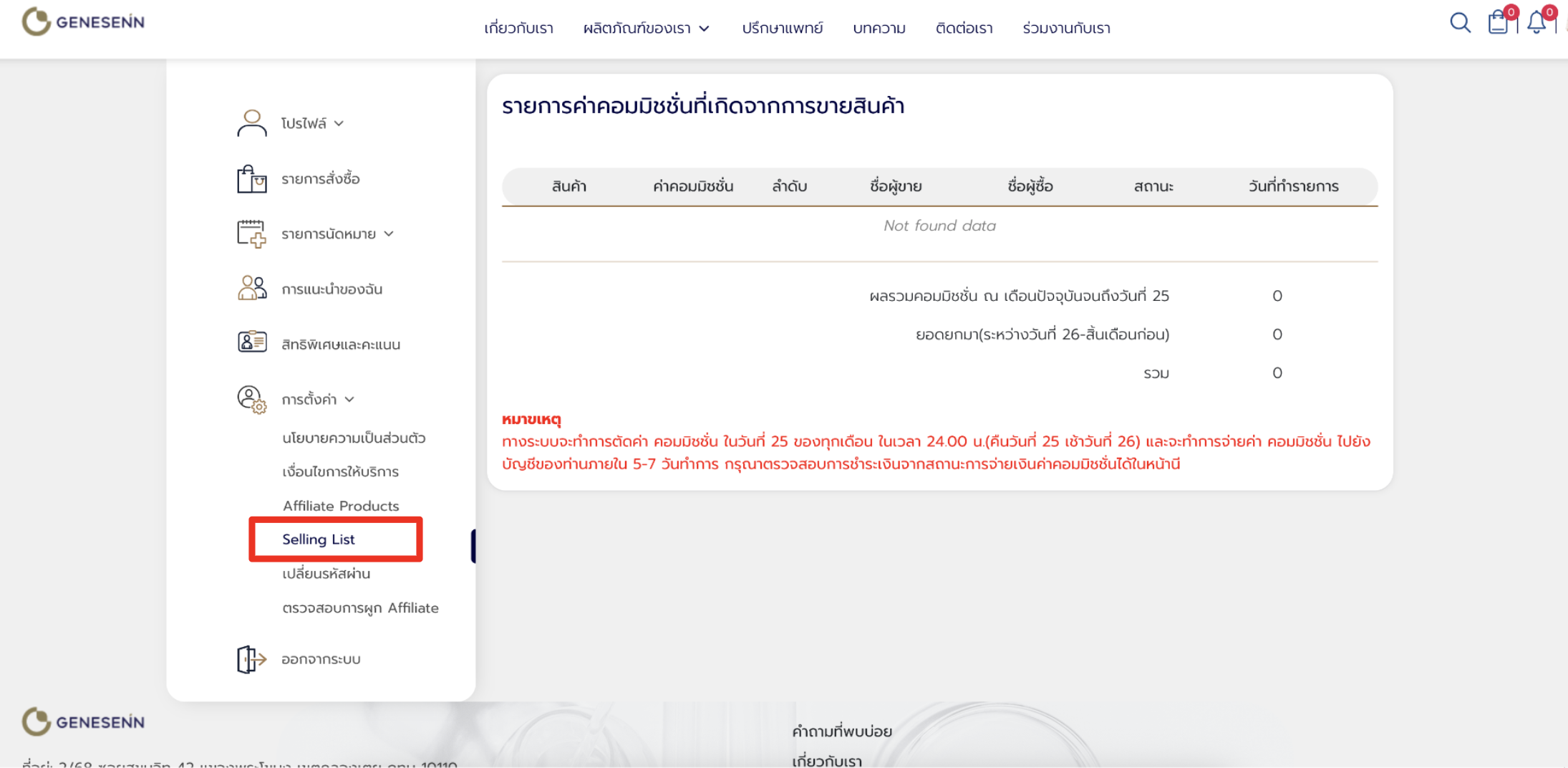Click the คำถามที่พบบ่อย footer link

841,731
